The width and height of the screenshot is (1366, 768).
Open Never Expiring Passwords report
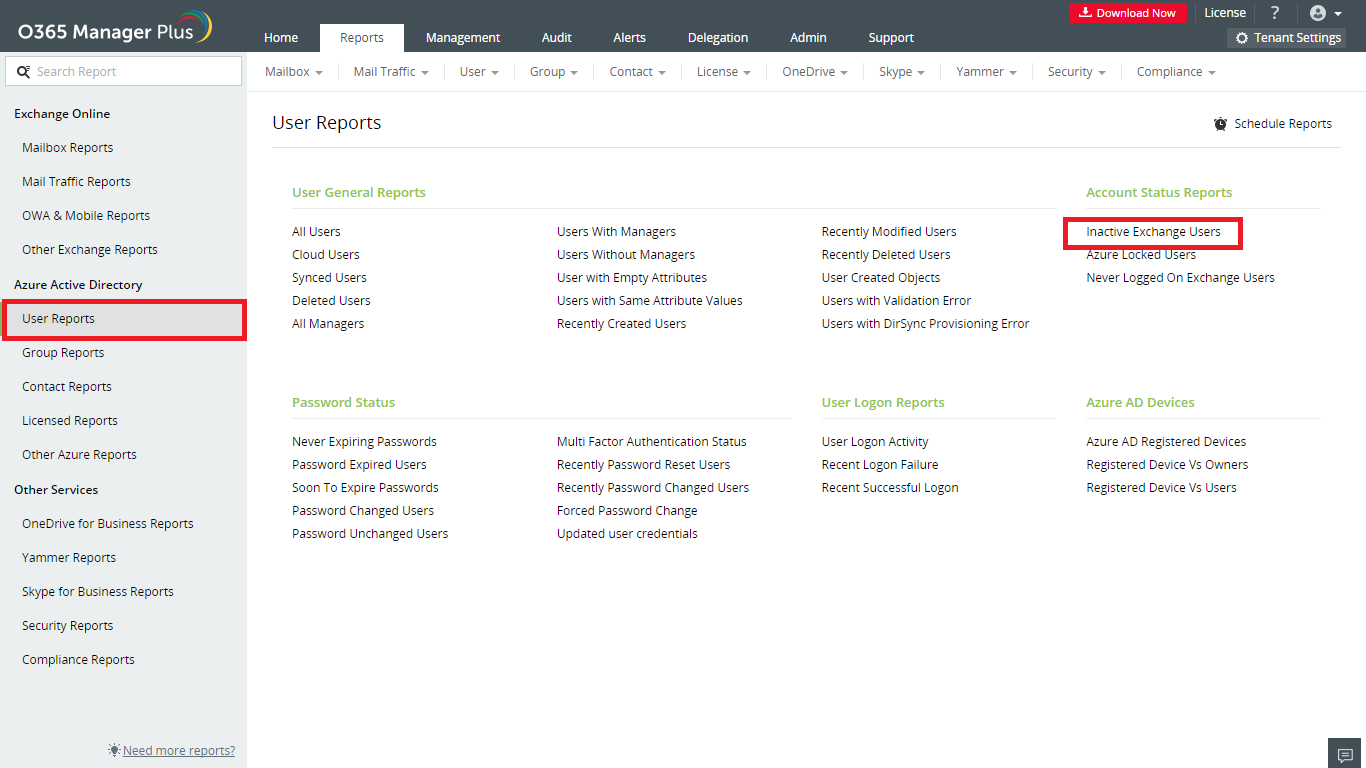(x=364, y=442)
